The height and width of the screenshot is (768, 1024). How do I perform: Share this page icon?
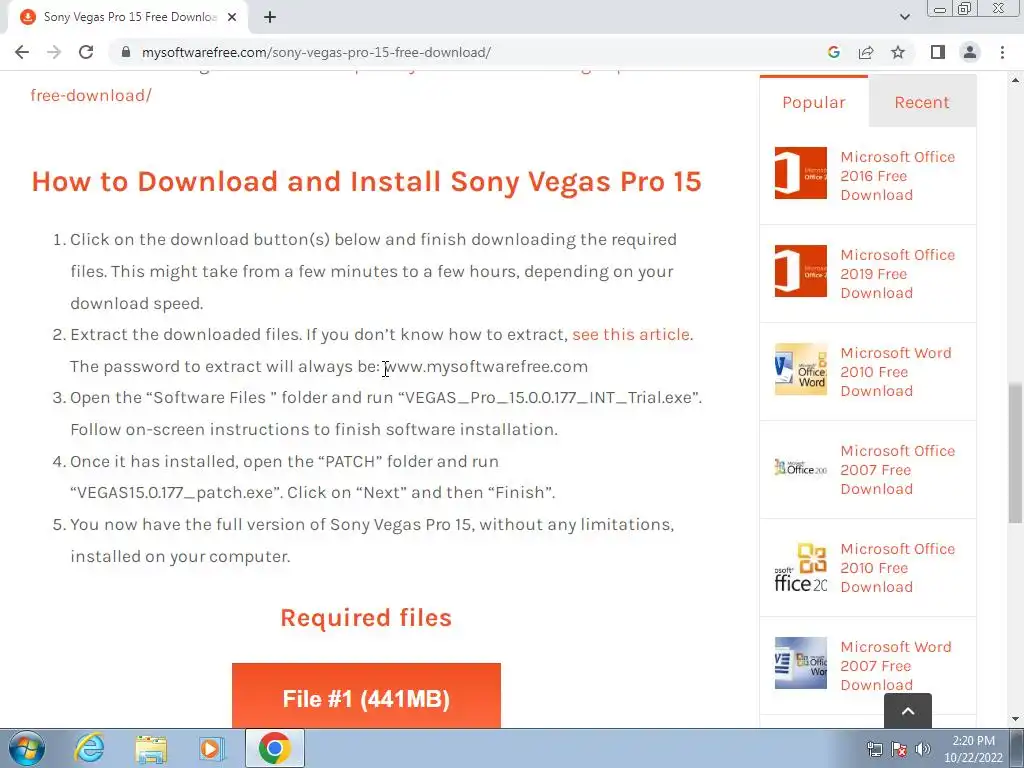866,52
